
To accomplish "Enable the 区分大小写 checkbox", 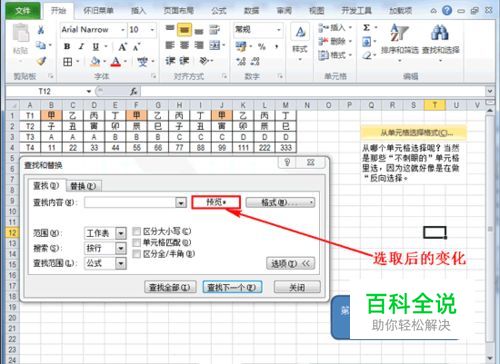I will pyautogui.click(x=136, y=231).
